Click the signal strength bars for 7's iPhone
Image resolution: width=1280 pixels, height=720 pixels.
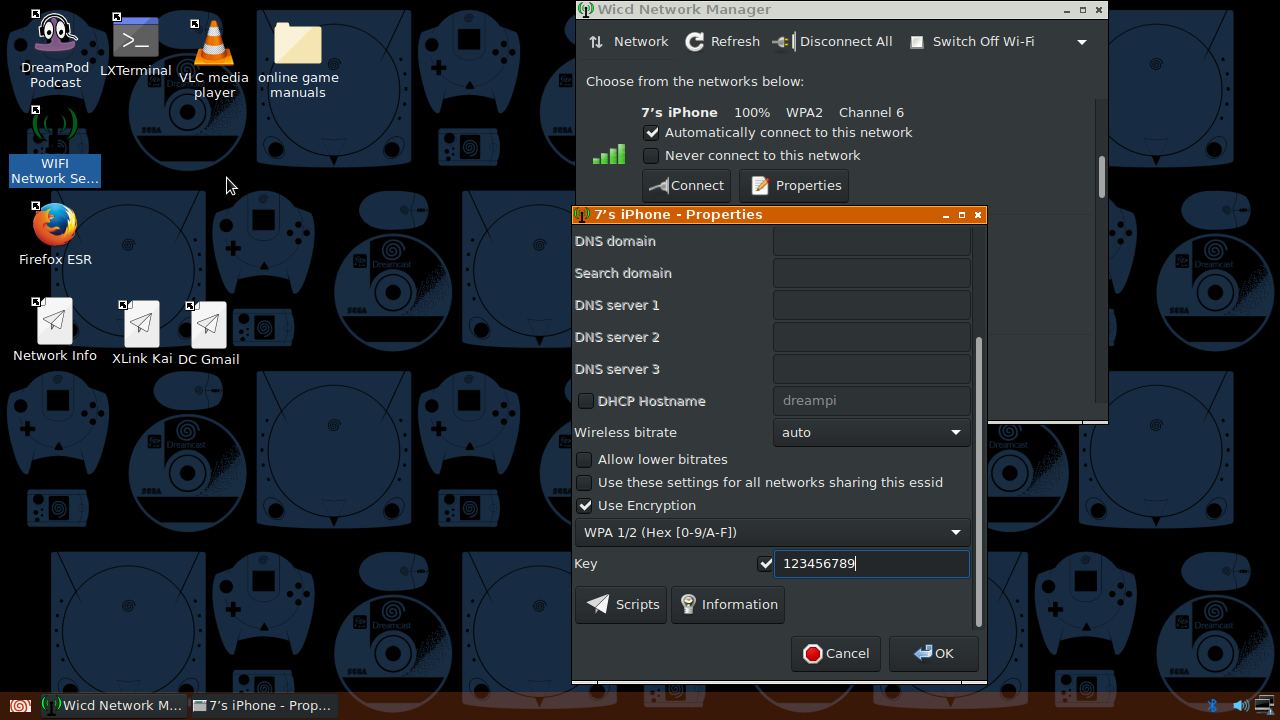click(x=609, y=154)
